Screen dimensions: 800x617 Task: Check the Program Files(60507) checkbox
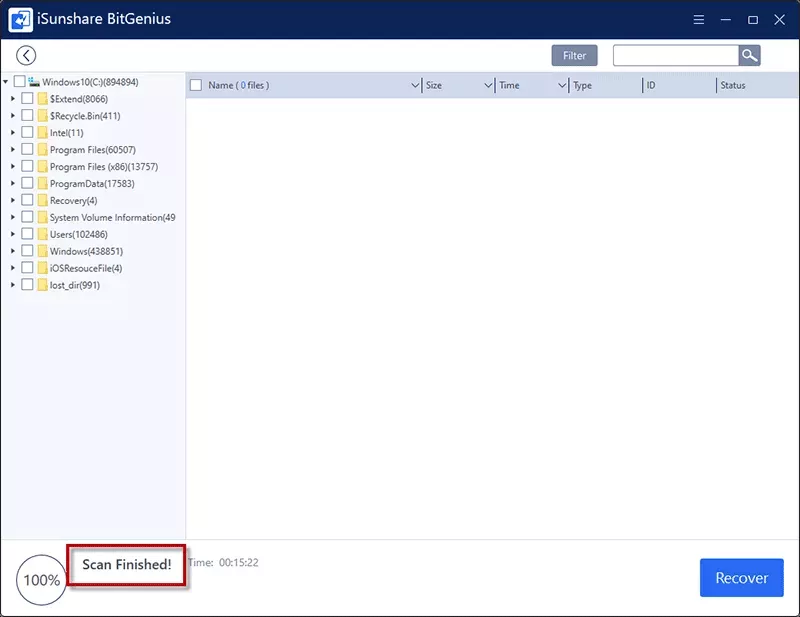[x=27, y=150]
